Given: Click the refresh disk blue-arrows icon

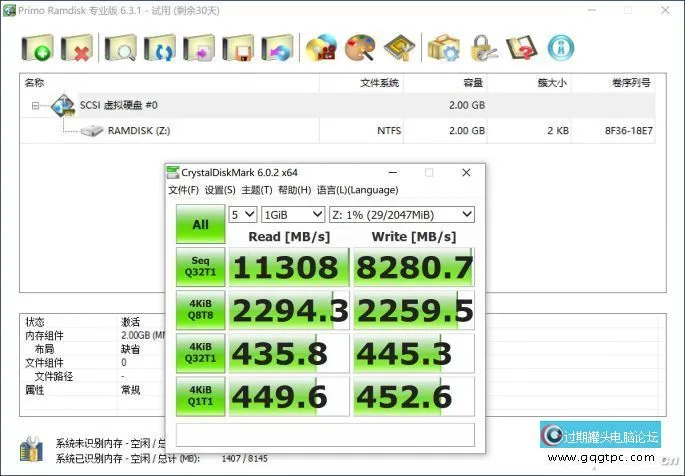Looking at the screenshot, I should tap(160, 48).
